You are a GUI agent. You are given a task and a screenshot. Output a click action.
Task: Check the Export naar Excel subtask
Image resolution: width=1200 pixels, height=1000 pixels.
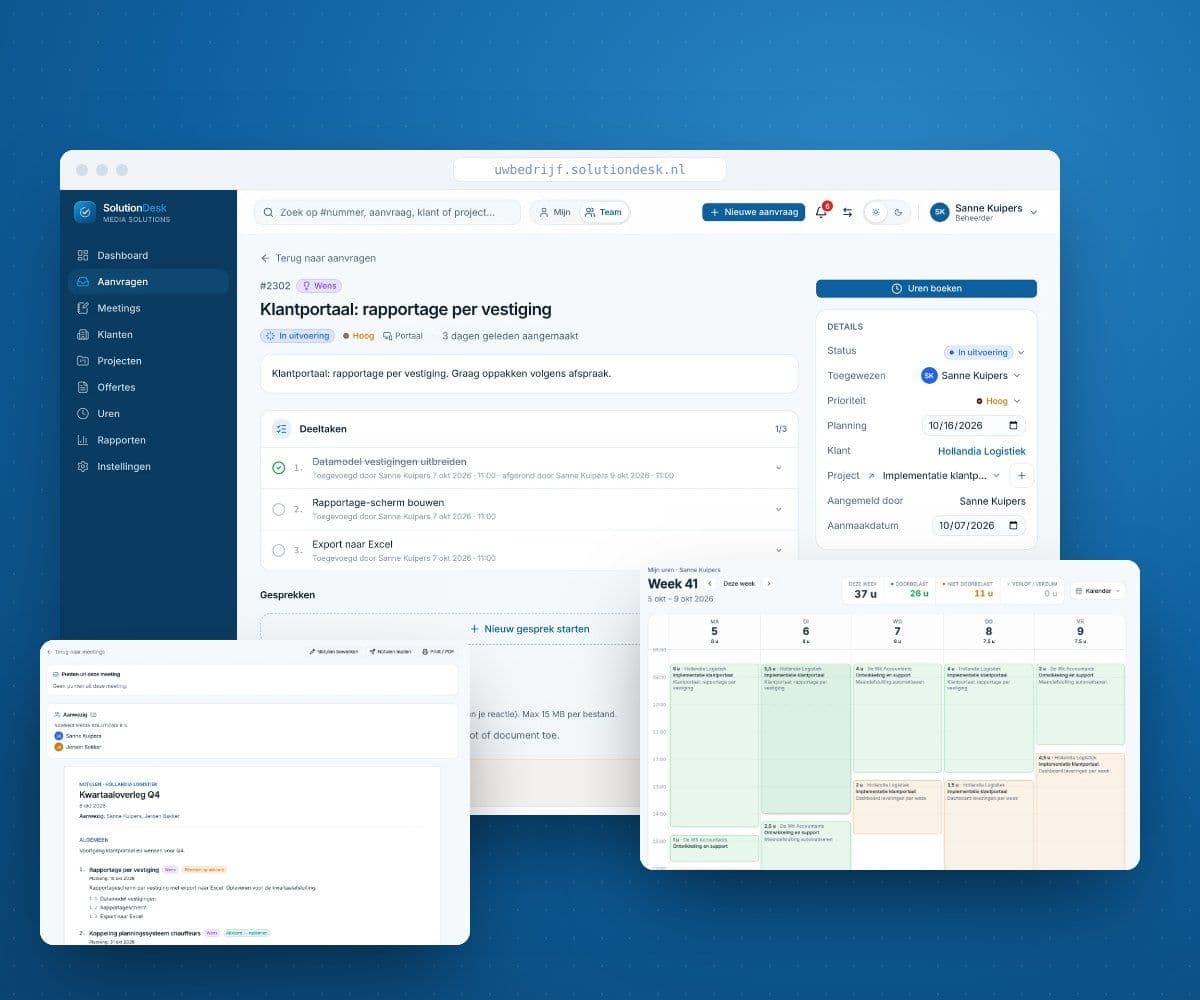(279, 550)
